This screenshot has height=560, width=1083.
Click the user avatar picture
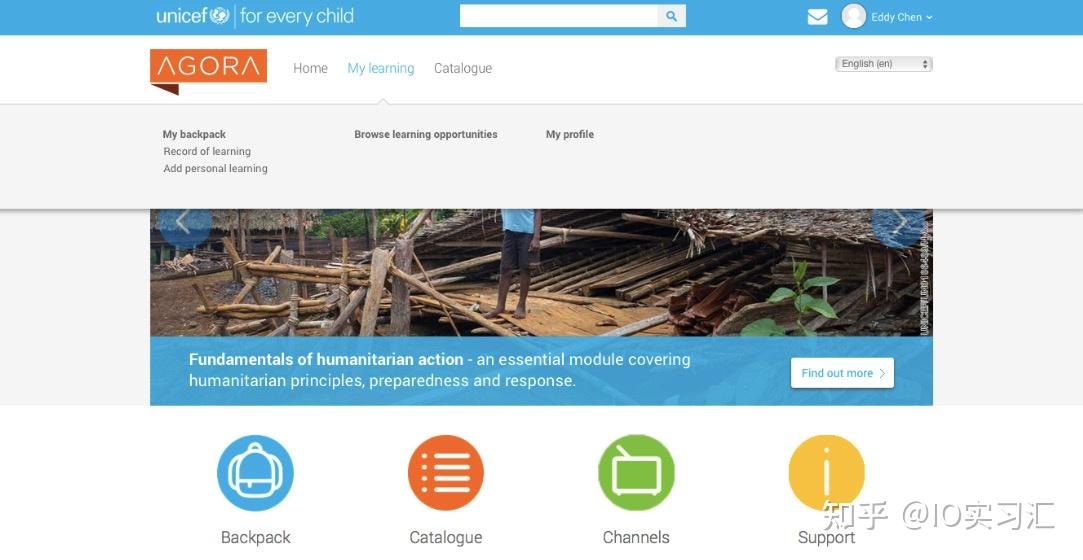[853, 16]
